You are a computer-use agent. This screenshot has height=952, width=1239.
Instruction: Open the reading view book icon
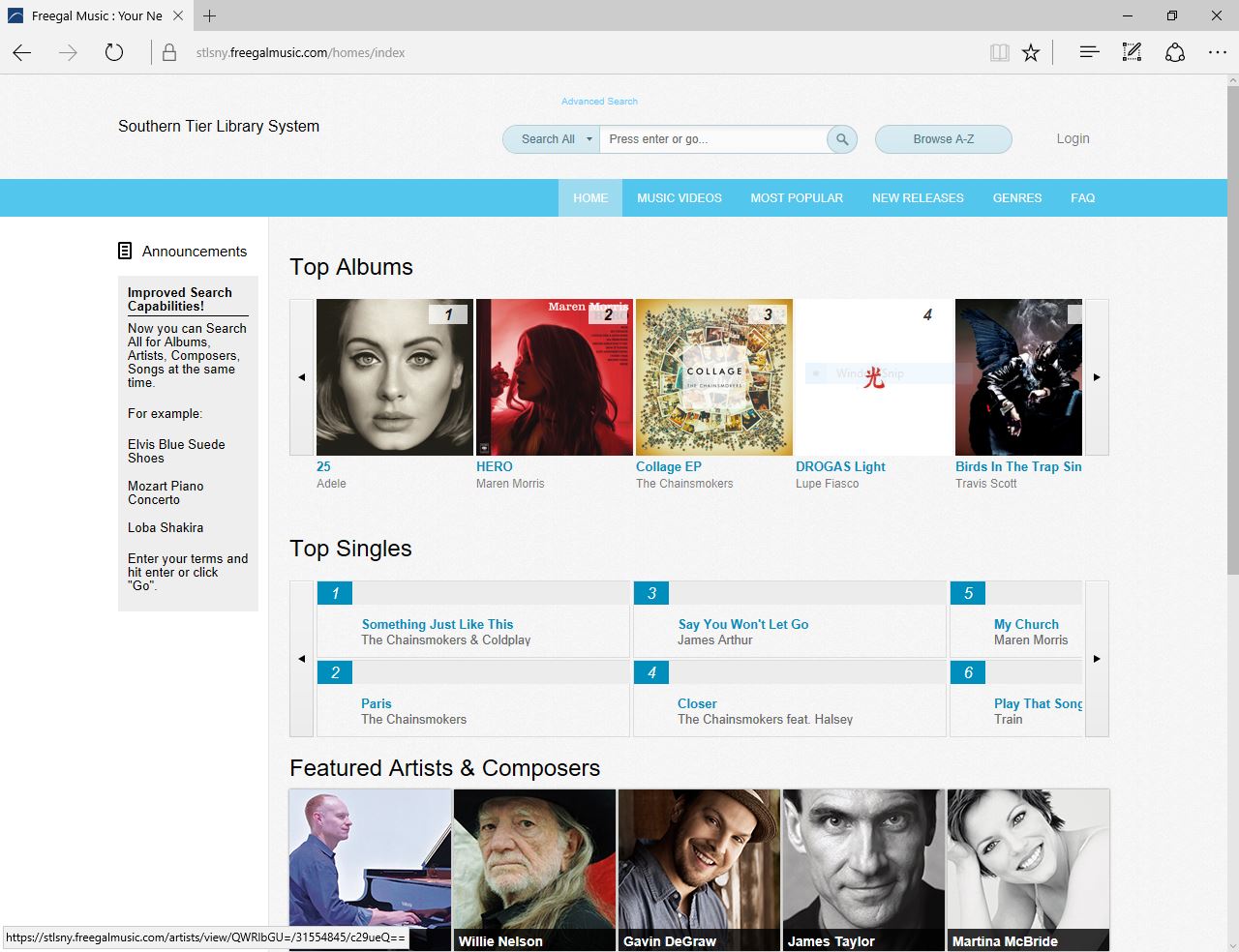[x=999, y=53]
